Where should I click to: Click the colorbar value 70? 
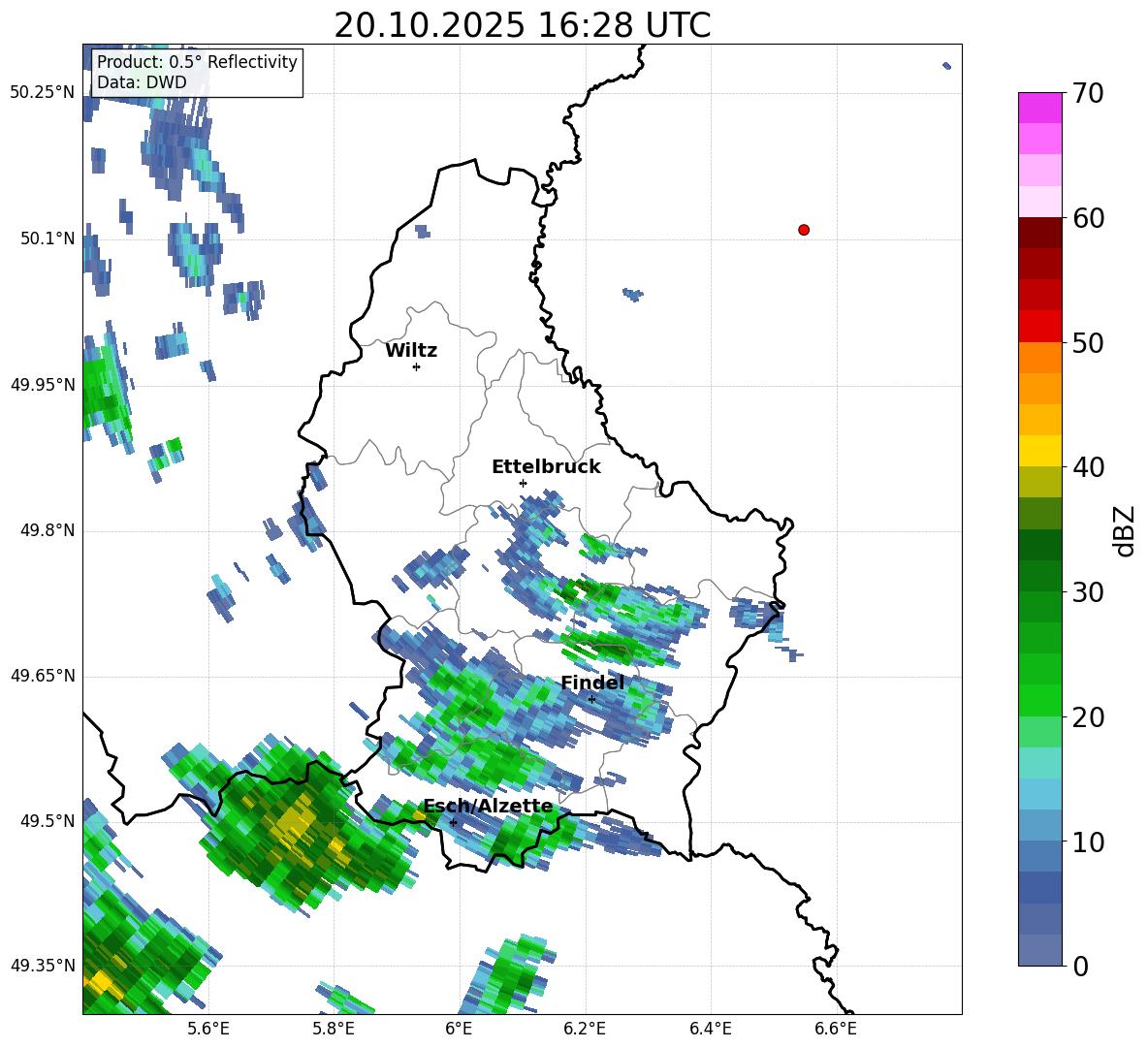[x=1088, y=93]
